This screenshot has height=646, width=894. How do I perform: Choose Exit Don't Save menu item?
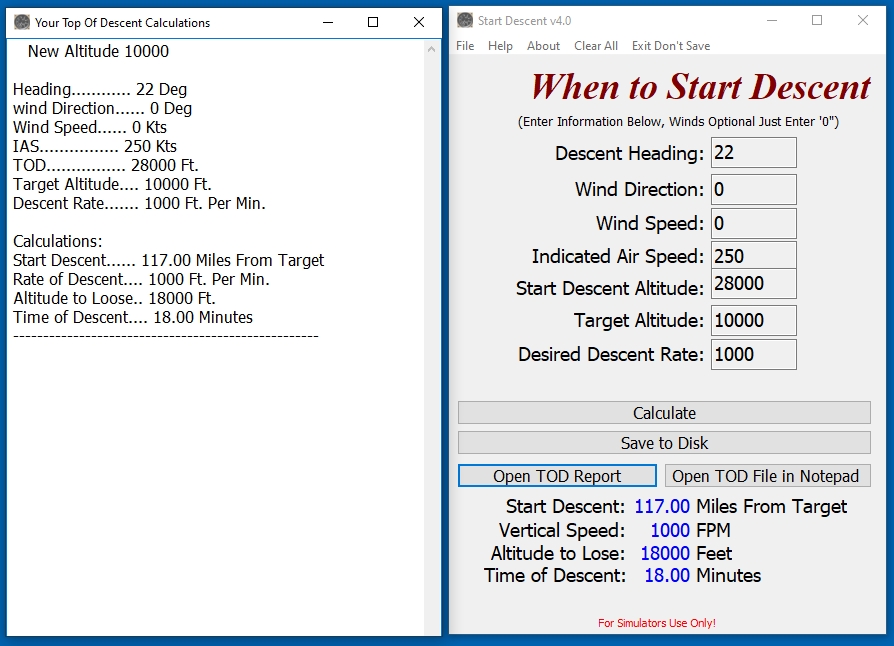click(x=670, y=46)
